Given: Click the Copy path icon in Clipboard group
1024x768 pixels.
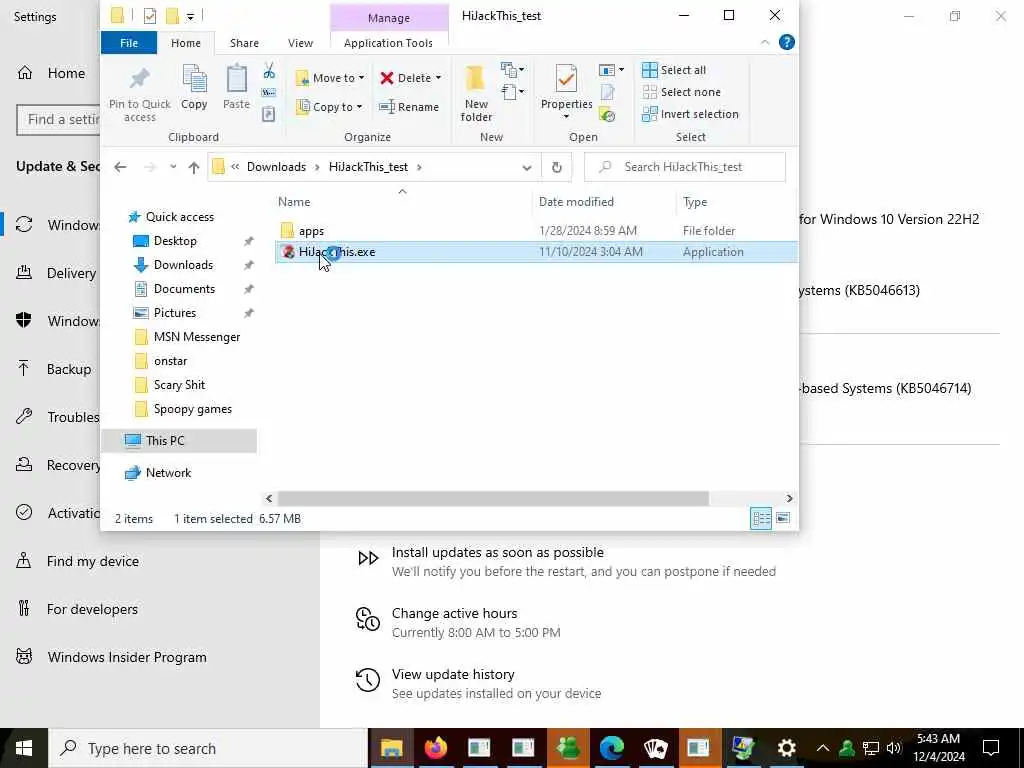Looking at the screenshot, I should tap(268, 93).
